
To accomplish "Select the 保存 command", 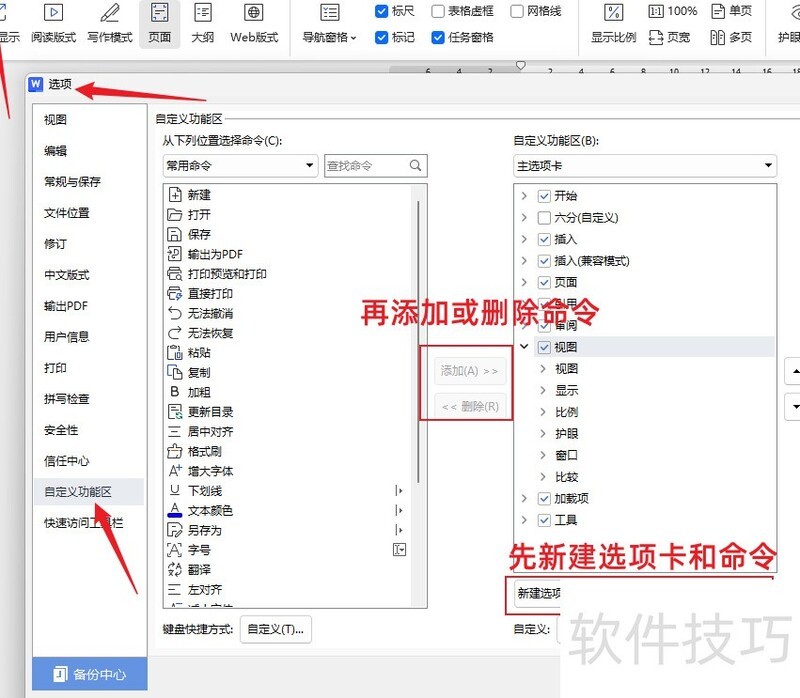I will click(x=288, y=235).
